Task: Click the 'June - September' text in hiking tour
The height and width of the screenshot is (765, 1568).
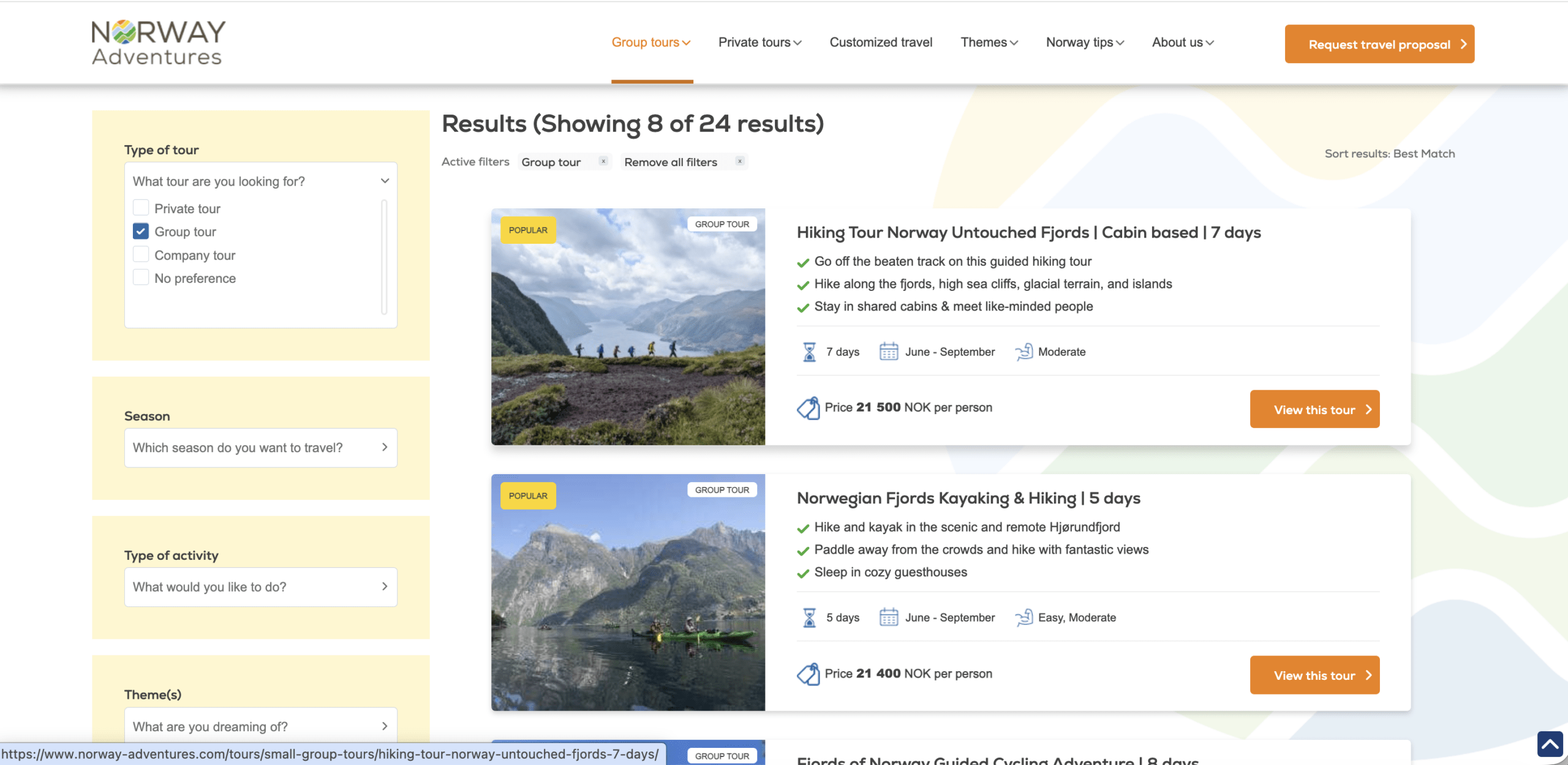Action: coord(950,352)
